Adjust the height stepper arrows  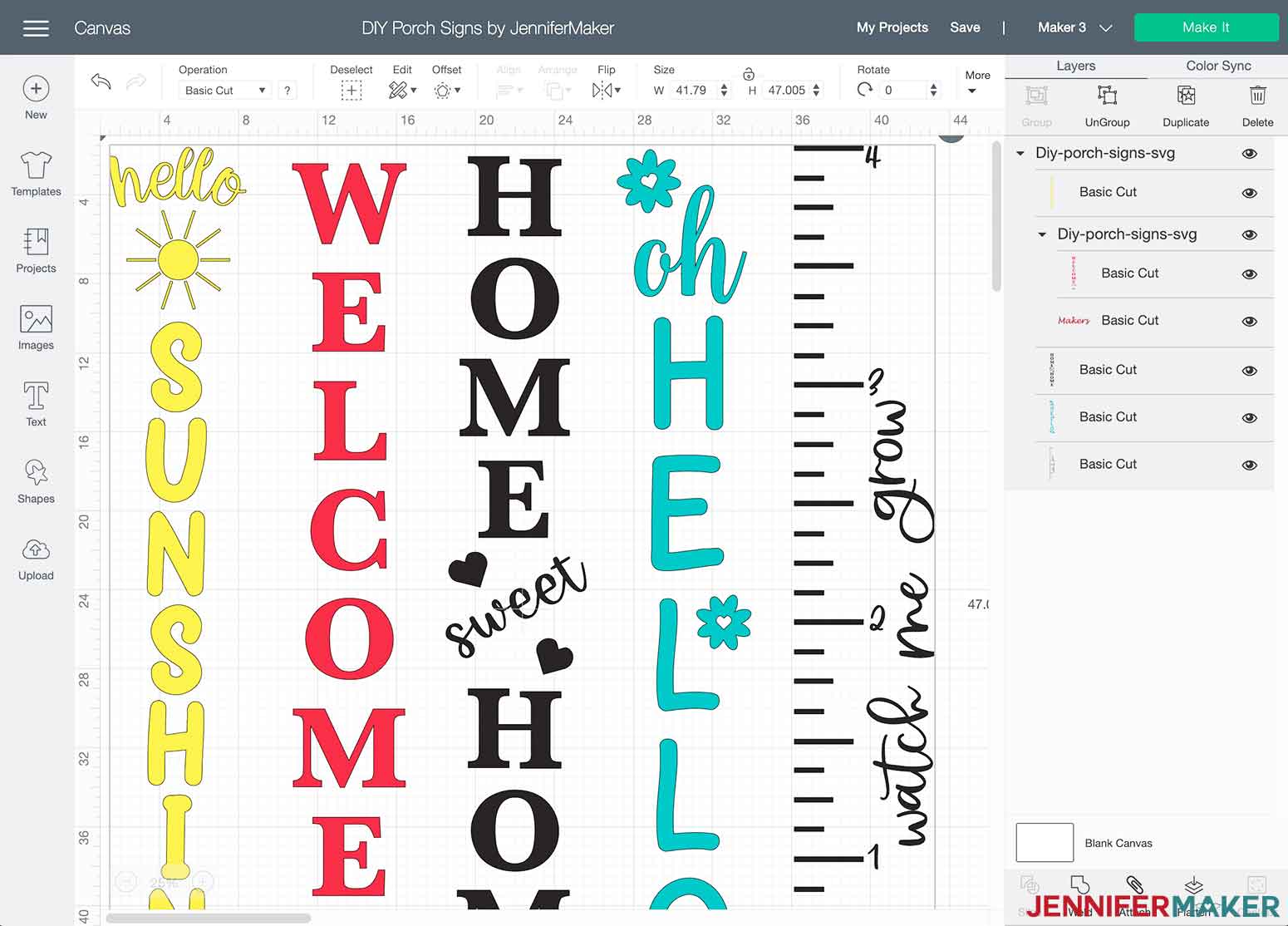coord(816,90)
